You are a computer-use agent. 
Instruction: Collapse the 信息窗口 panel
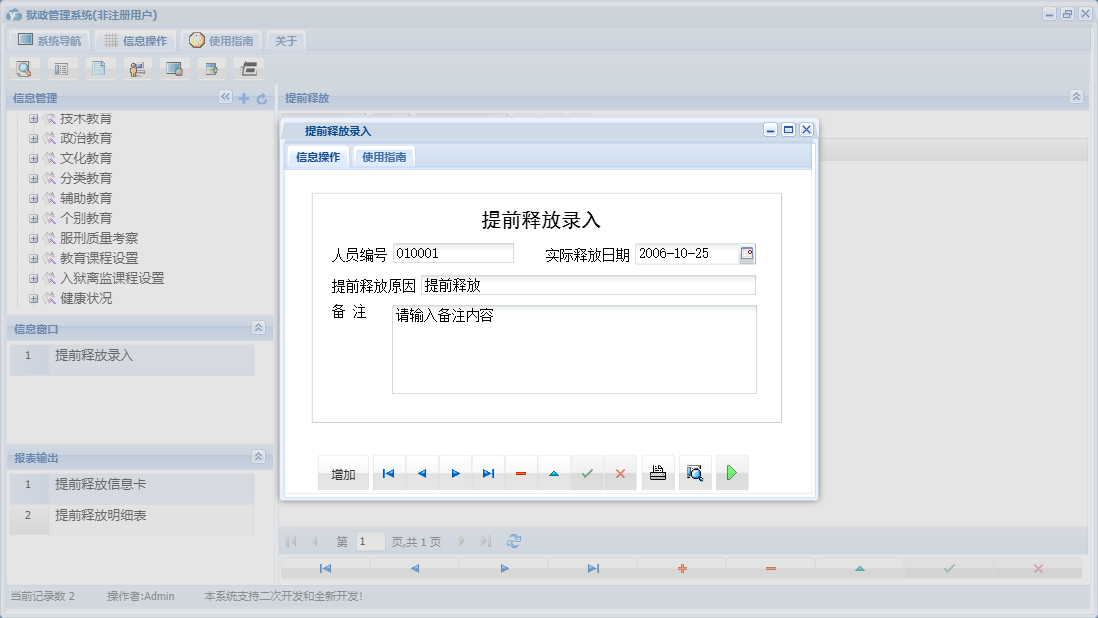pos(258,328)
